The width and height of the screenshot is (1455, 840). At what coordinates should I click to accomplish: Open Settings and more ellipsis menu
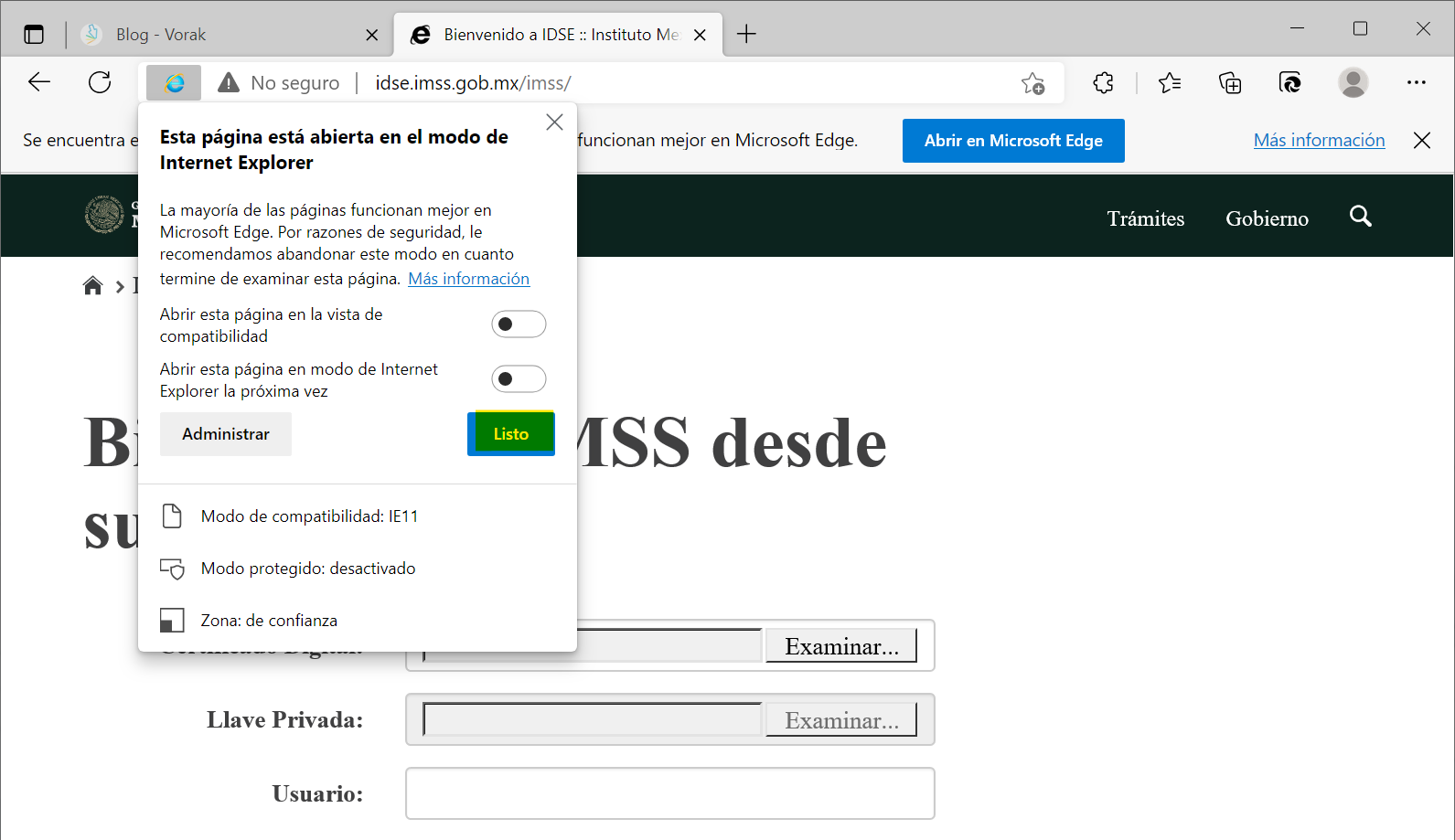point(1417,83)
